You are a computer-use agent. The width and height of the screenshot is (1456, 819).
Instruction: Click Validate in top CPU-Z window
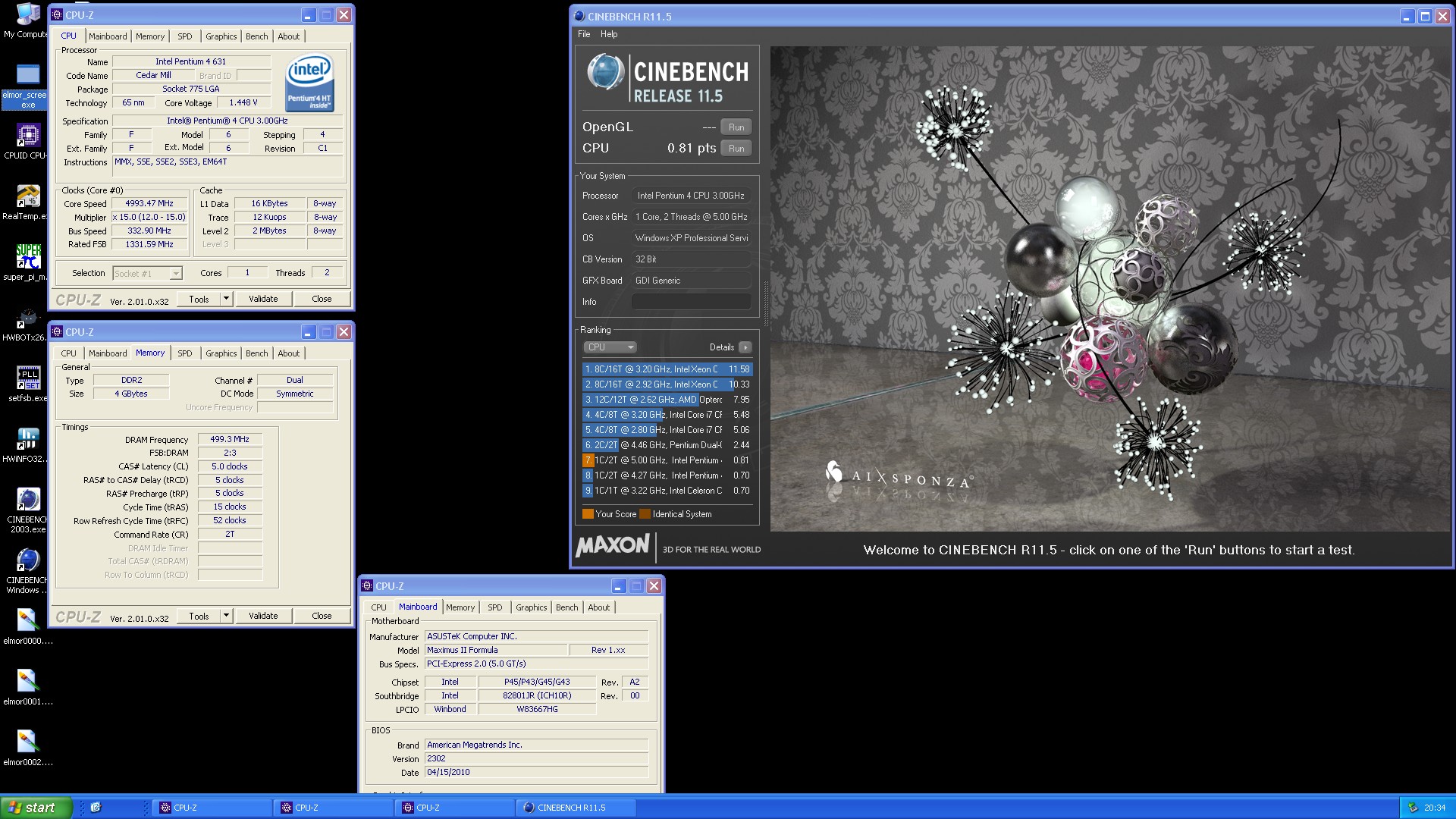(x=263, y=299)
